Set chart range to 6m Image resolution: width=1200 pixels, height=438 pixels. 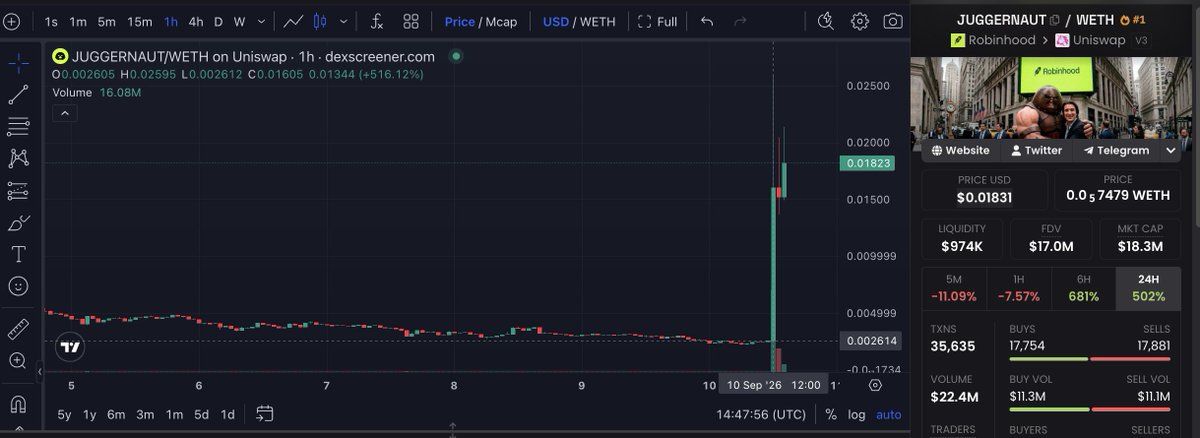pyautogui.click(x=116, y=414)
